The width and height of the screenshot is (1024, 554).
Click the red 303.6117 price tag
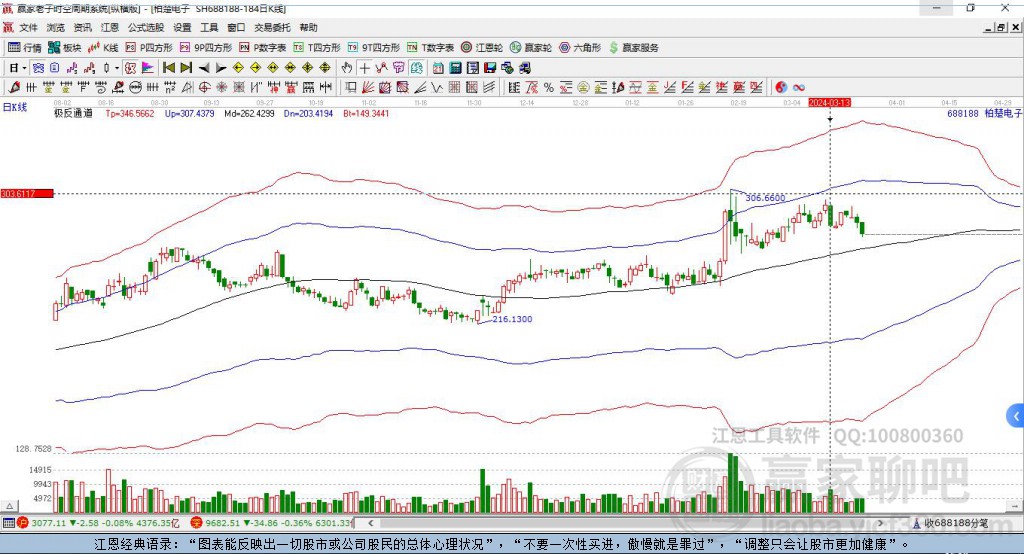pos(27,194)
